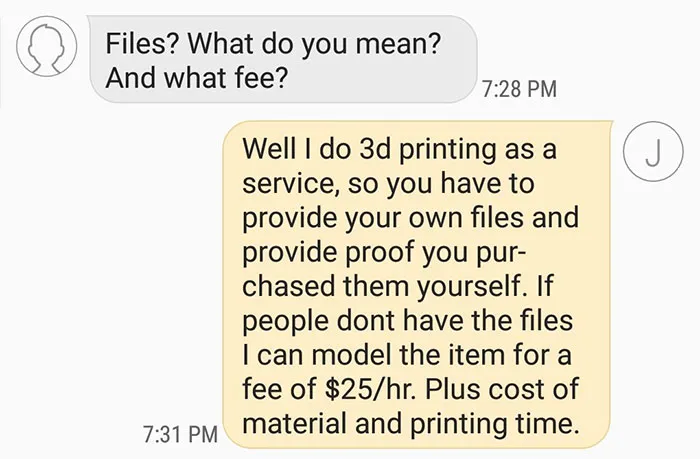Click the "service, so you have to" line

point(388,183)
